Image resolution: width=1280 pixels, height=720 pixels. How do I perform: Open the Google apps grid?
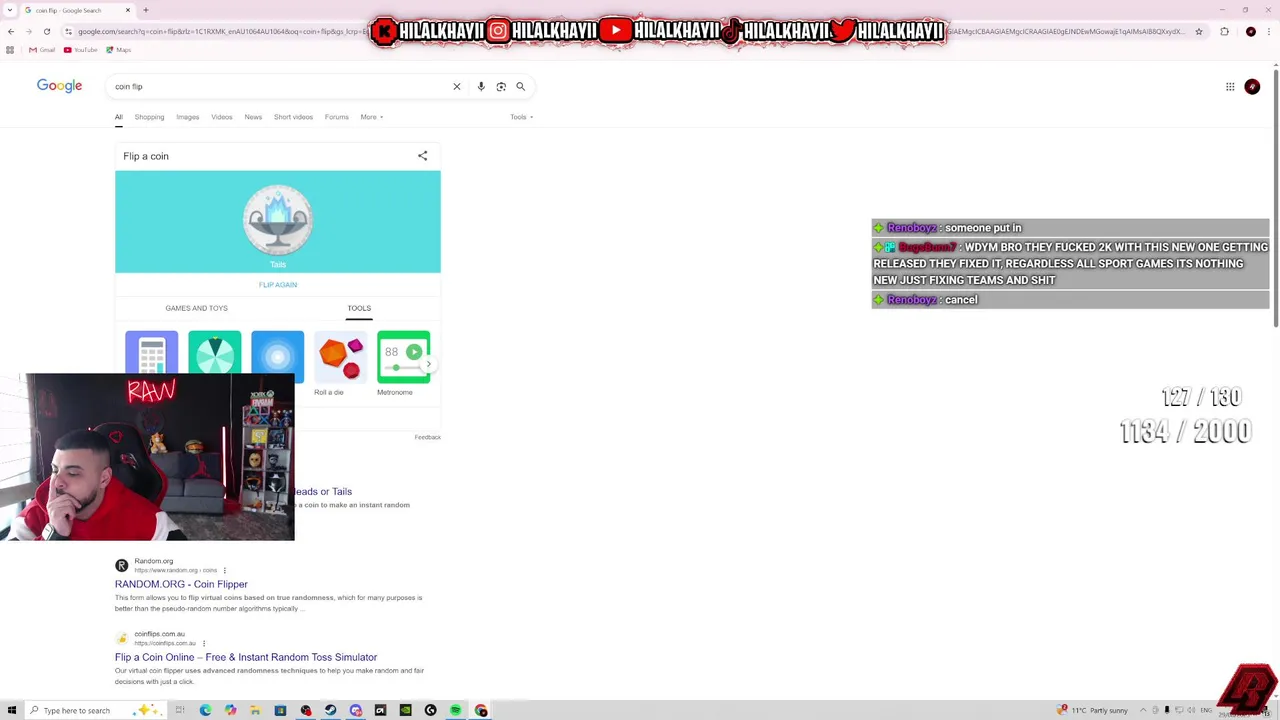[x=1230, y=87]
